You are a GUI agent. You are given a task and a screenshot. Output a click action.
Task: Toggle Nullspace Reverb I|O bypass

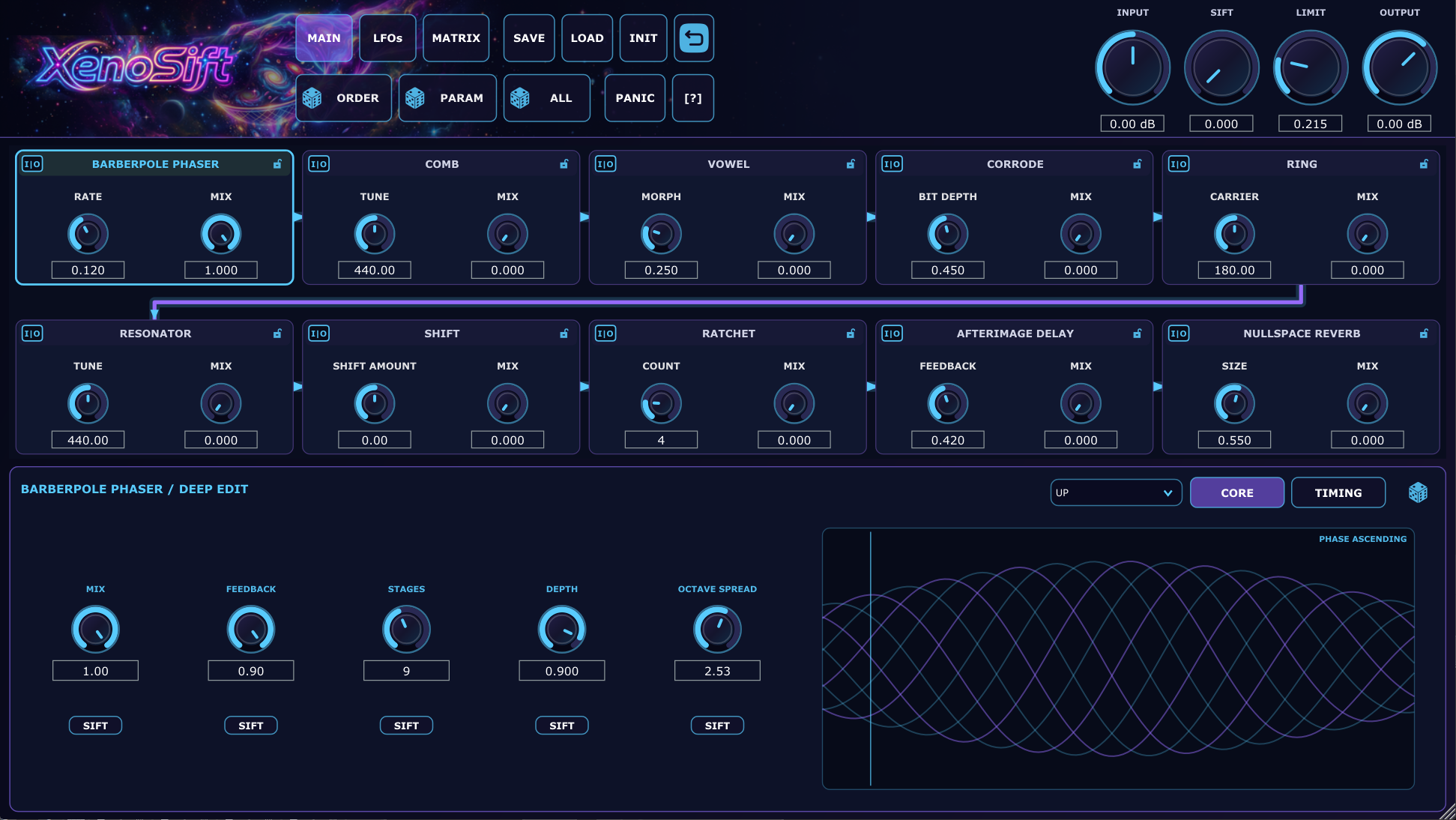tap(1179, 334)
